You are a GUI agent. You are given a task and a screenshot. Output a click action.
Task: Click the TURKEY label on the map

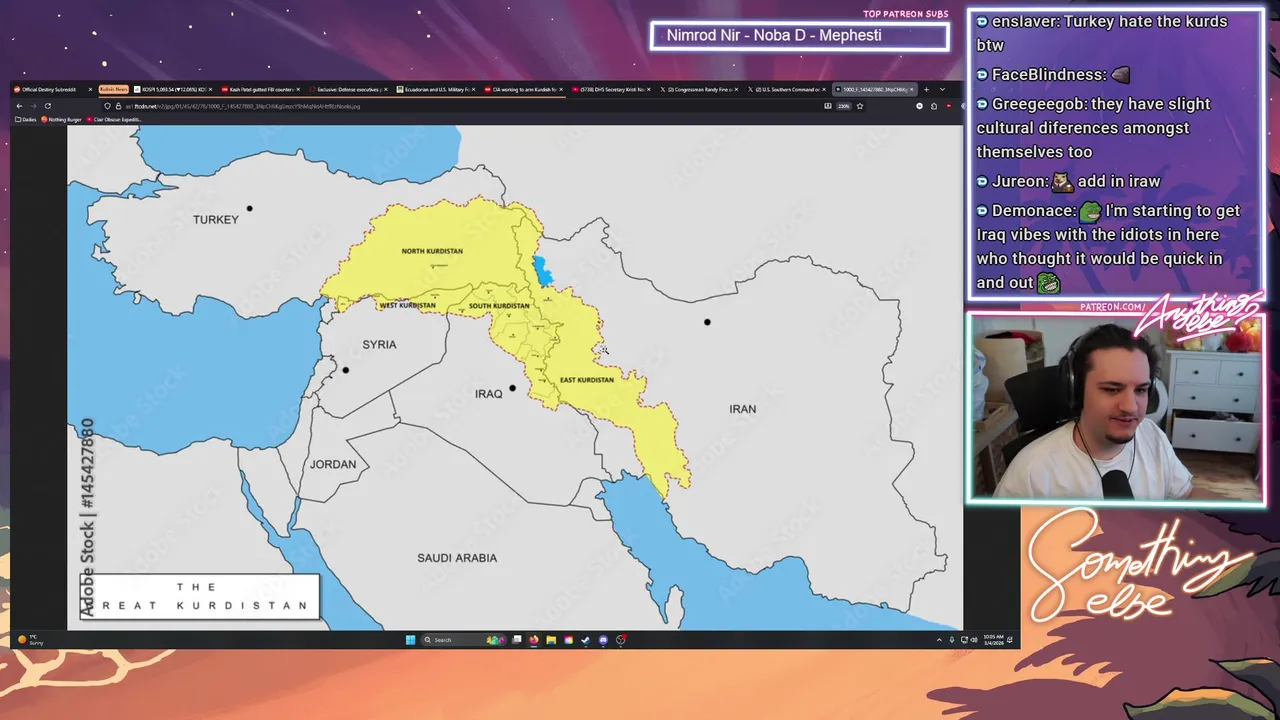216,220
